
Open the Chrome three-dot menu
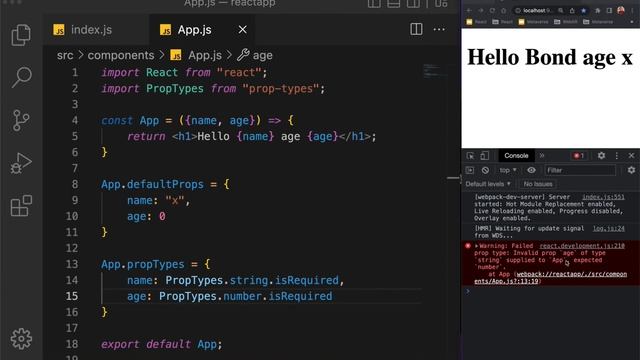click(x=632, y=11)
